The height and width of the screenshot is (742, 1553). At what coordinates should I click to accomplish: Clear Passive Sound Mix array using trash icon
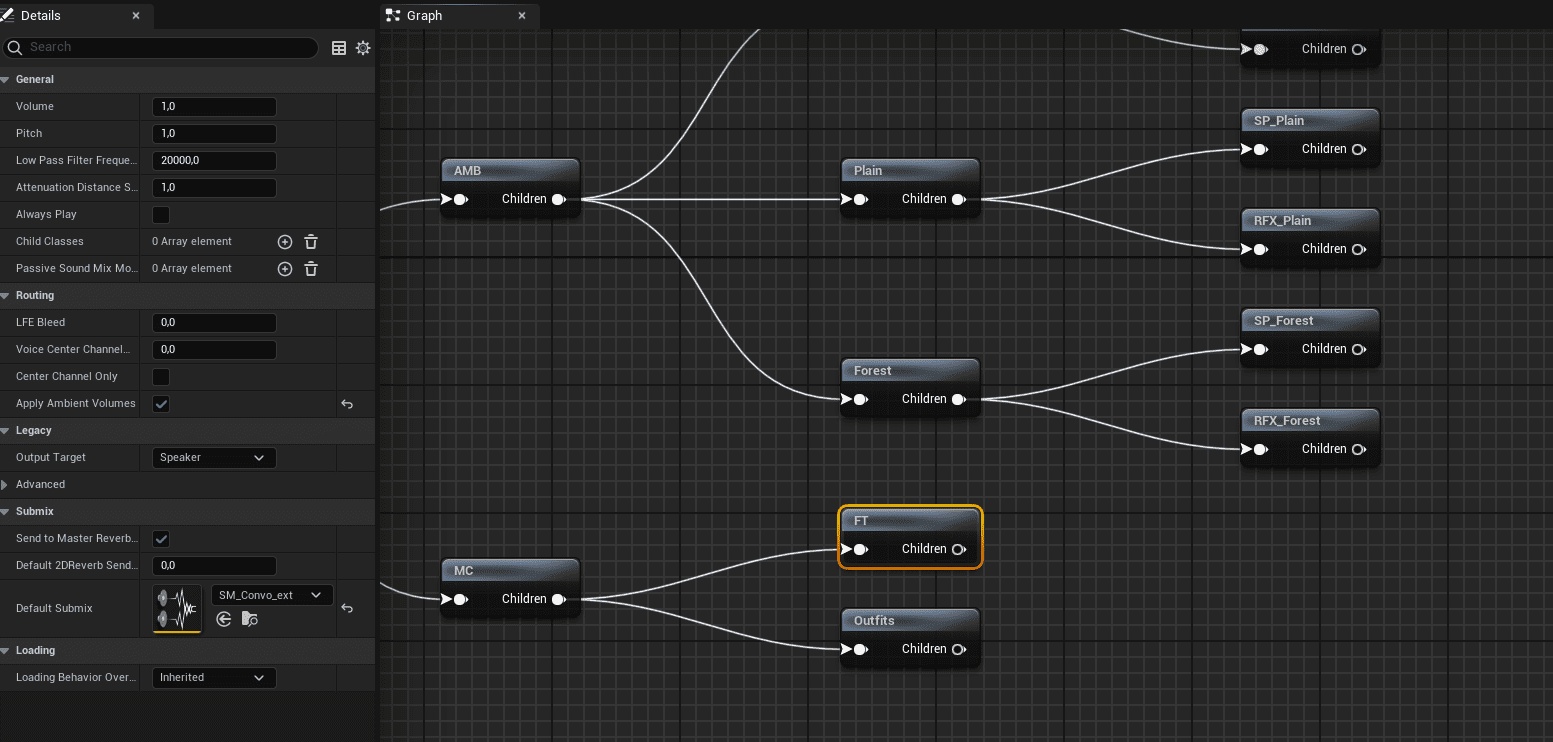coord(311,269)
